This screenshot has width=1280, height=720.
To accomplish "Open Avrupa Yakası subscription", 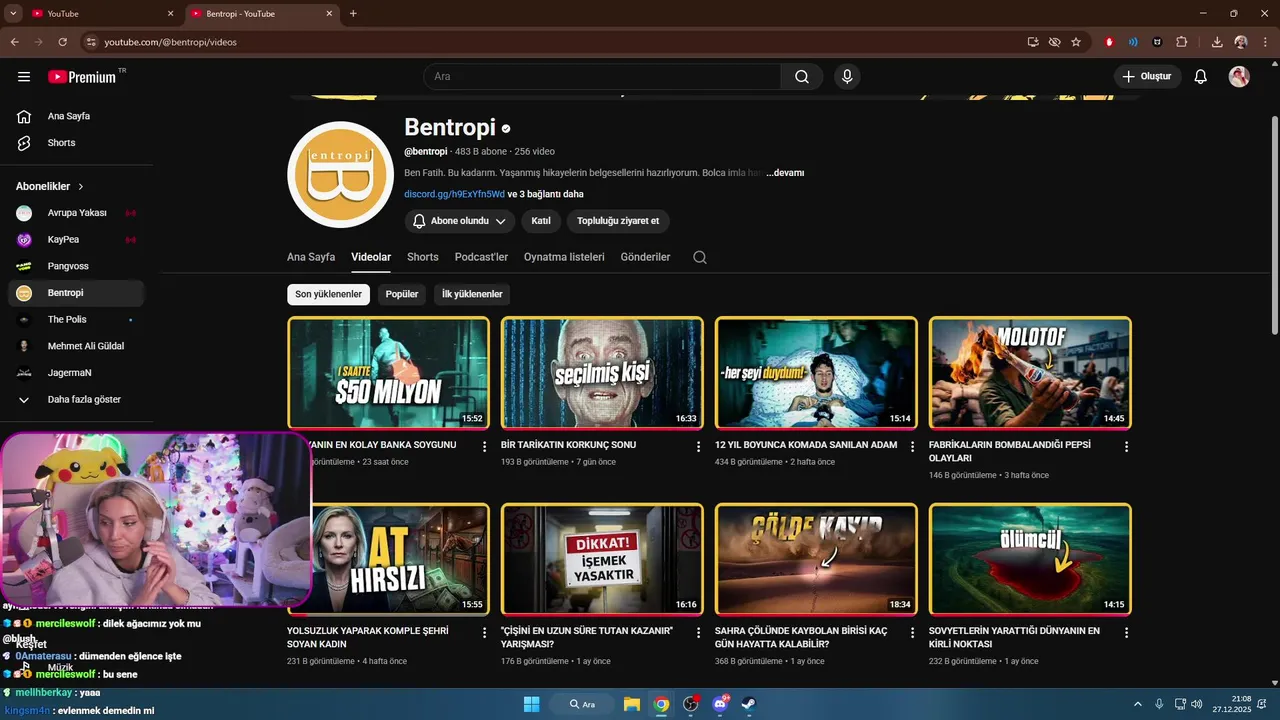I will tap(76, 213).
